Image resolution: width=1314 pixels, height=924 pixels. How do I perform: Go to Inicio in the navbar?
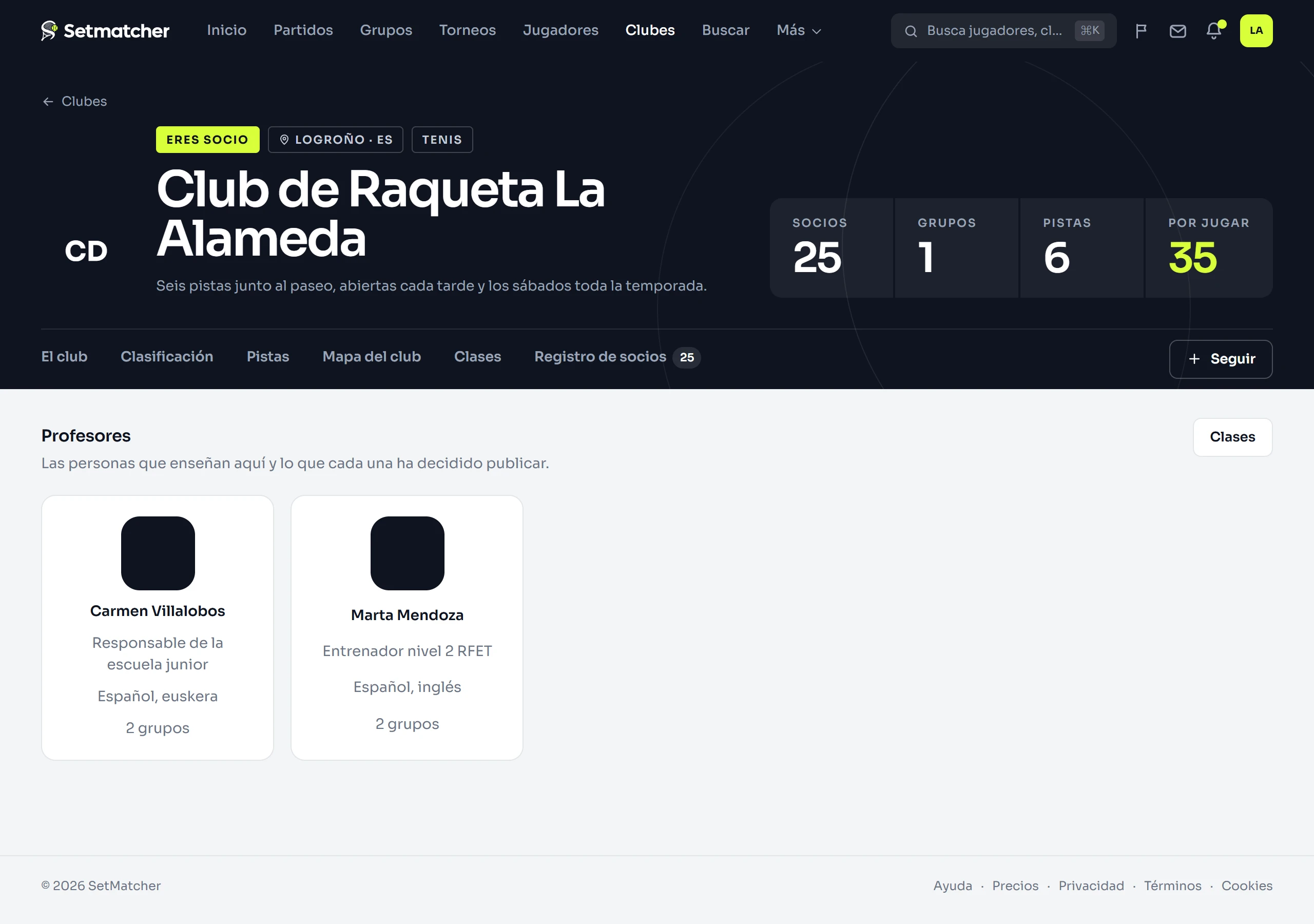(x=227, y=30)
